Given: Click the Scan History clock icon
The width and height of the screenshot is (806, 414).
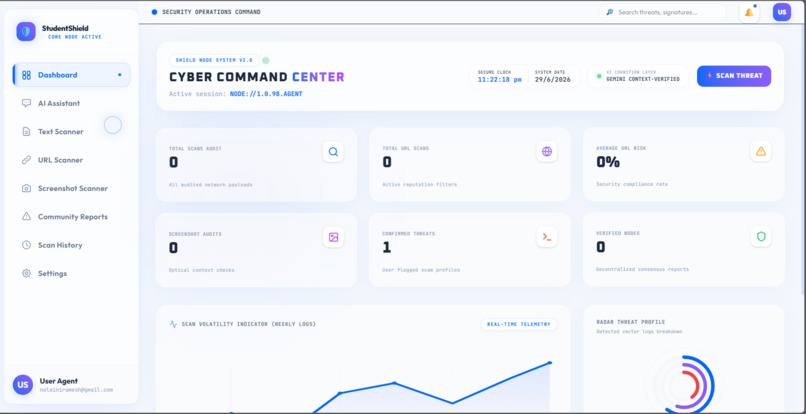Looking at the screenshot, I should coord(26,245).
